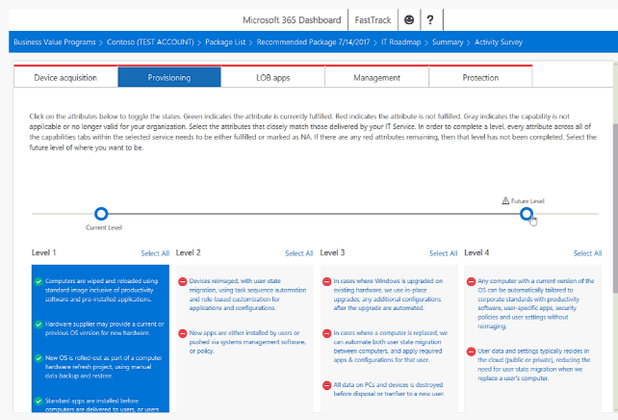The image size is (618, 420).
Task: Switch to the Device acquisition tab
Action: tap(65, 77)
